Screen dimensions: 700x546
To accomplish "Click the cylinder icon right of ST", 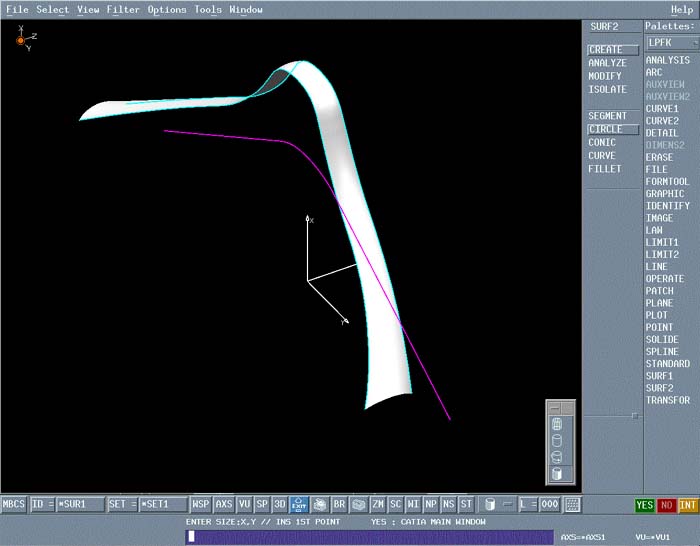I will coord(489,505).
